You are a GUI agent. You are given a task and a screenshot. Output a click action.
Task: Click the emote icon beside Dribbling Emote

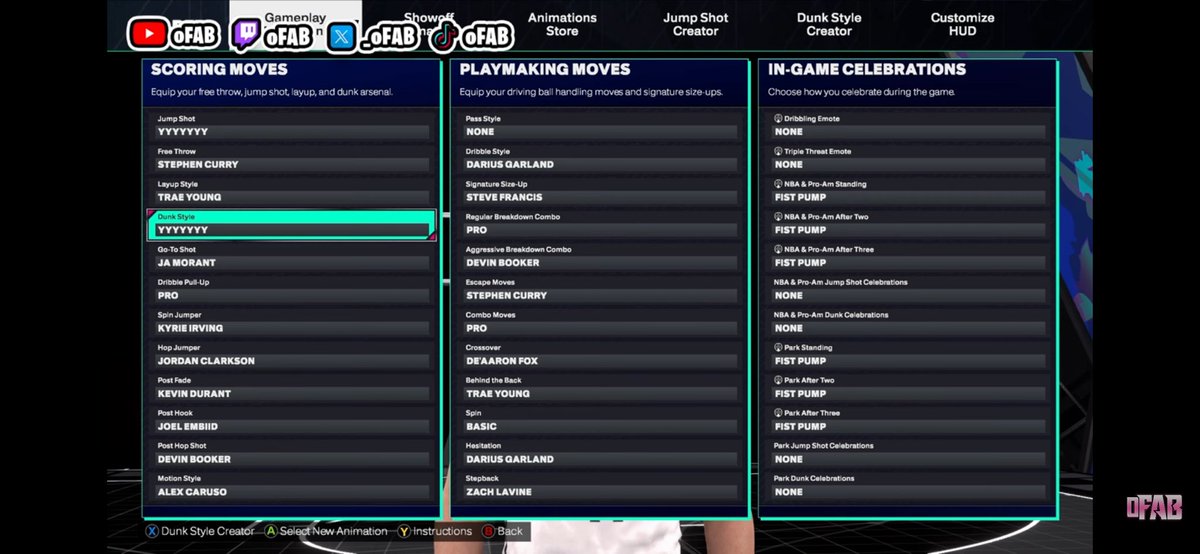(x=779, y=119)
